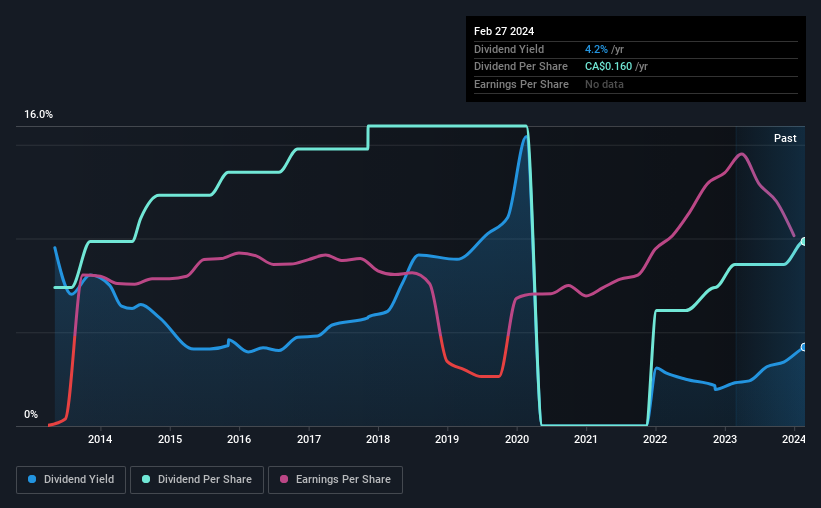Click the tooltip Earnings Per Share row label
Screen dimensions: 821x508
[521, 84]
